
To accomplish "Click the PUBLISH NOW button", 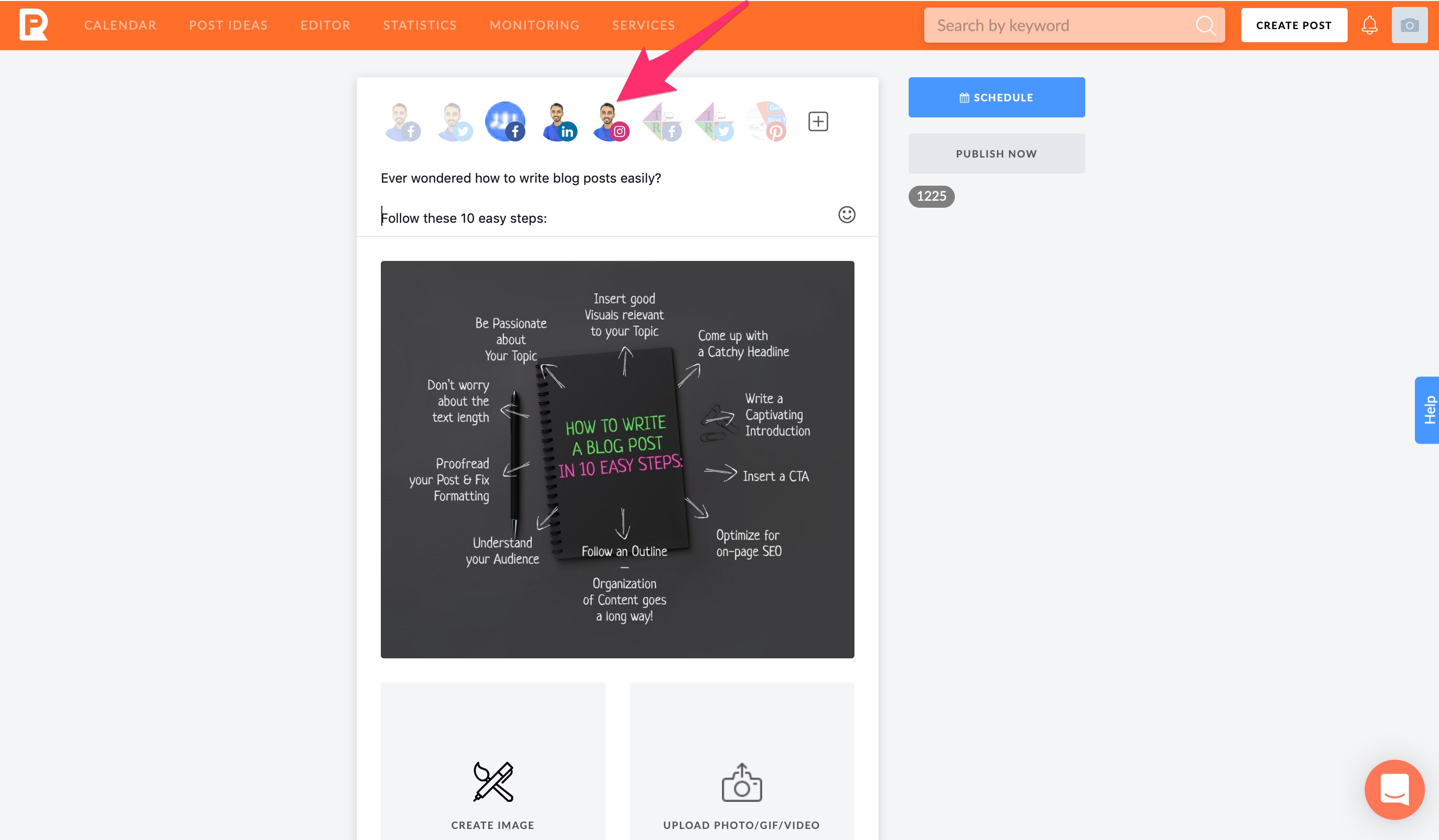I will coord(996,154).
